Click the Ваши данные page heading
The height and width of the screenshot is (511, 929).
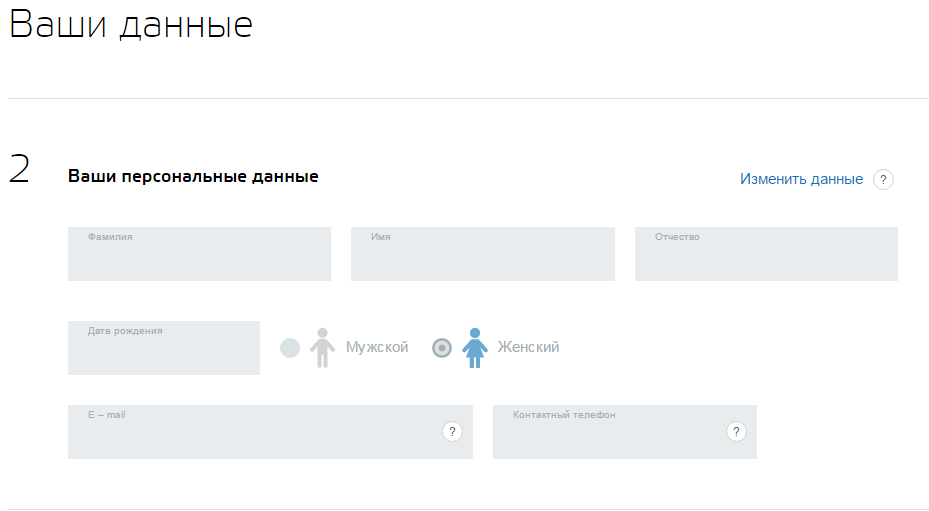pyautogui.click(x=131, y=26)
